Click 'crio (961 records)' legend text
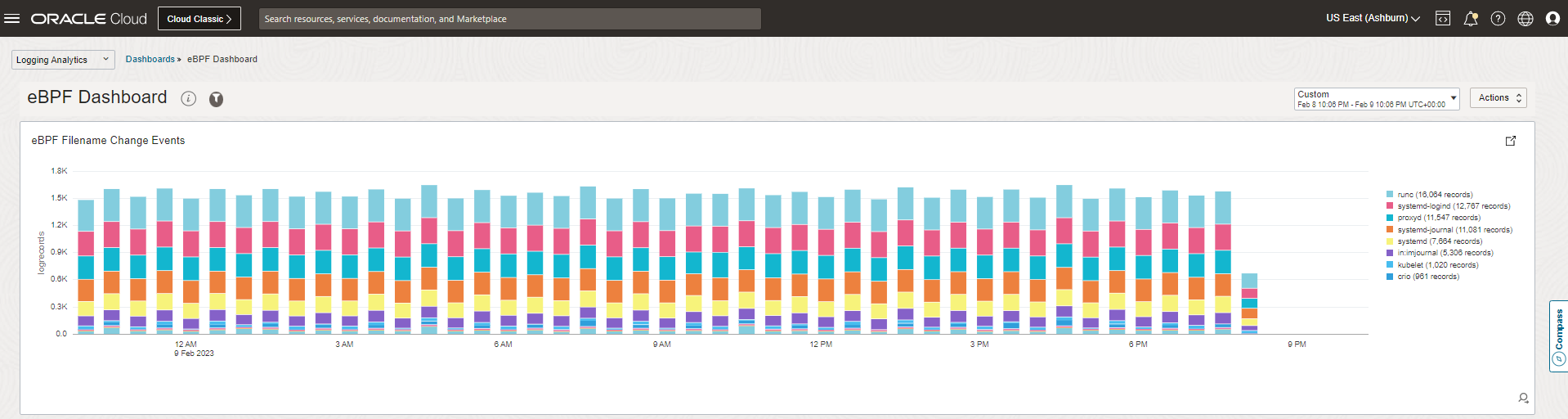Viewport: 1568px width, 419px height. pos(1428,277)
